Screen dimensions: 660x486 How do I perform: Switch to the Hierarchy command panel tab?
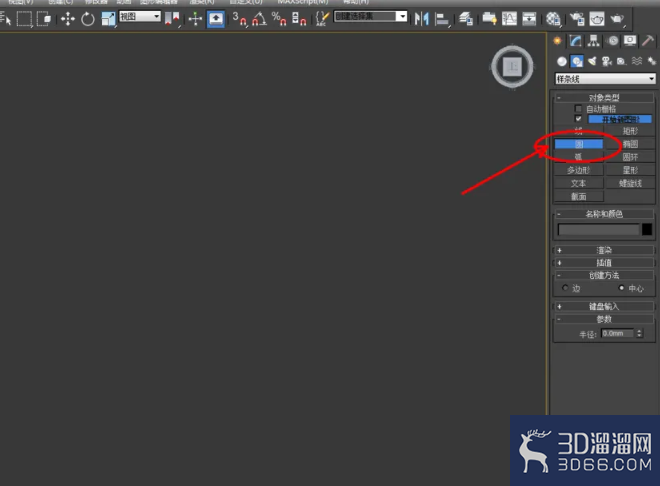[593, 41]
